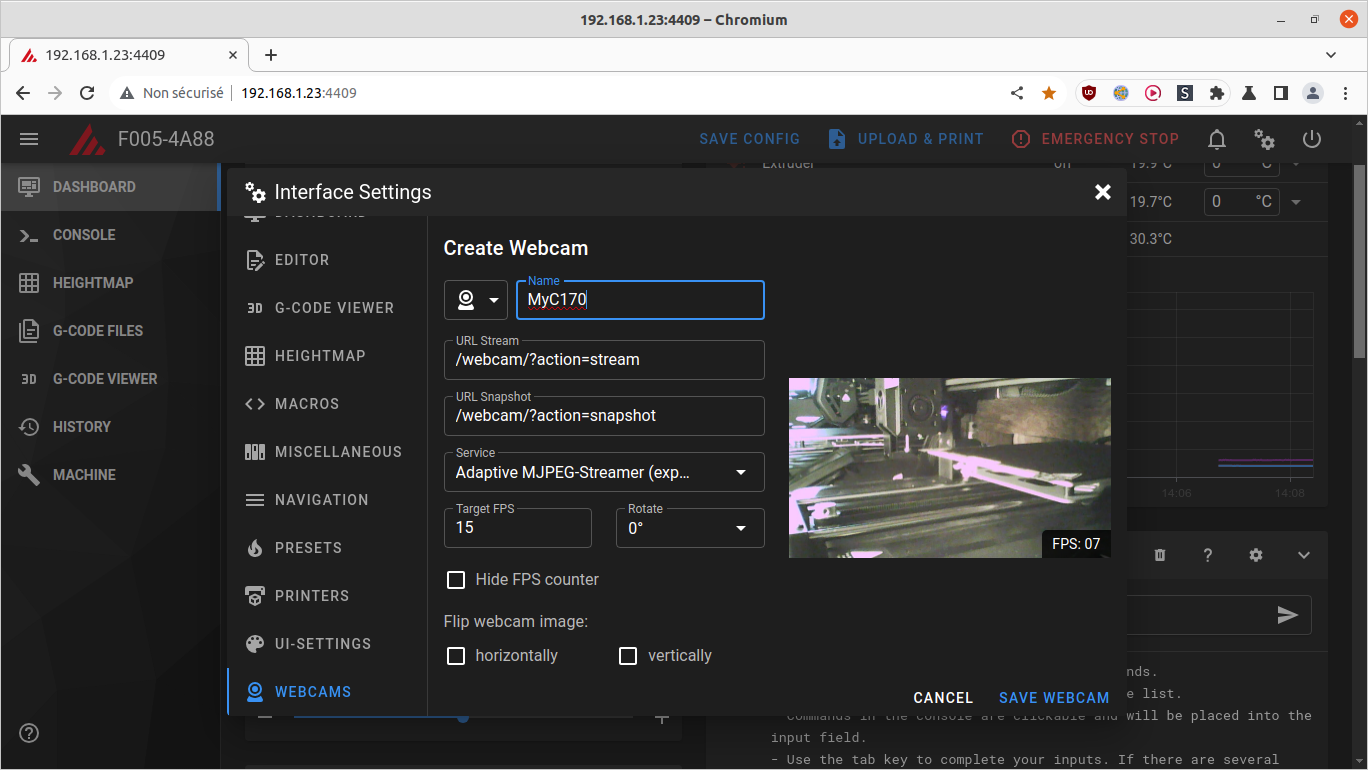The image size is (1368, 770).
Task: Click the slider handle behind dialog
Action: (462, 718)
